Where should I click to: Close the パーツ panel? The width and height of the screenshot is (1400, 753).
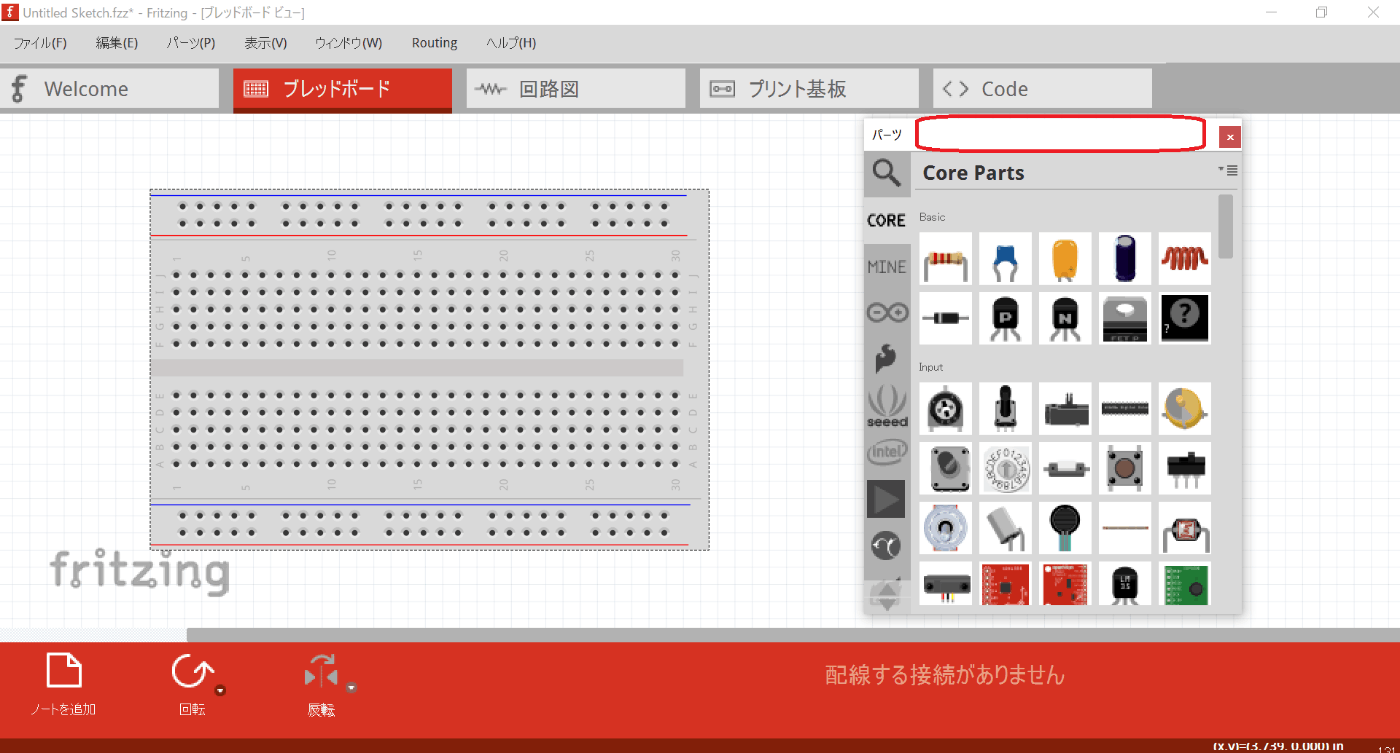click(x=1230, y=137)
